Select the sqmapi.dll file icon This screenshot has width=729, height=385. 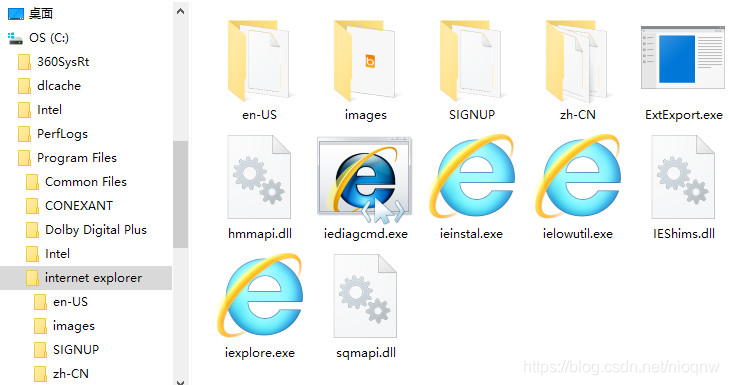(365, 296)
